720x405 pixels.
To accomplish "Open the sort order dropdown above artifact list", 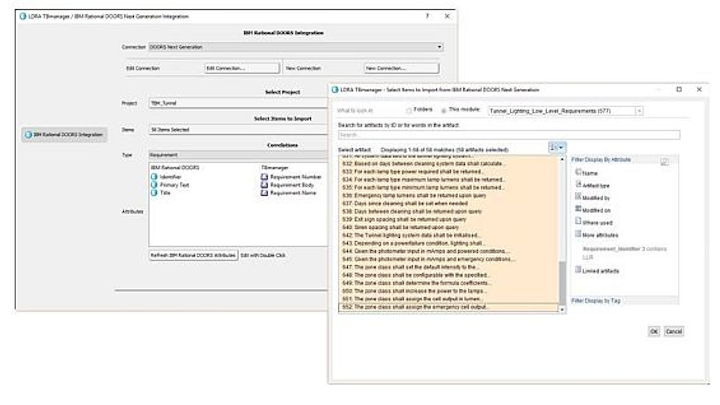I will [x=557, y=147].
